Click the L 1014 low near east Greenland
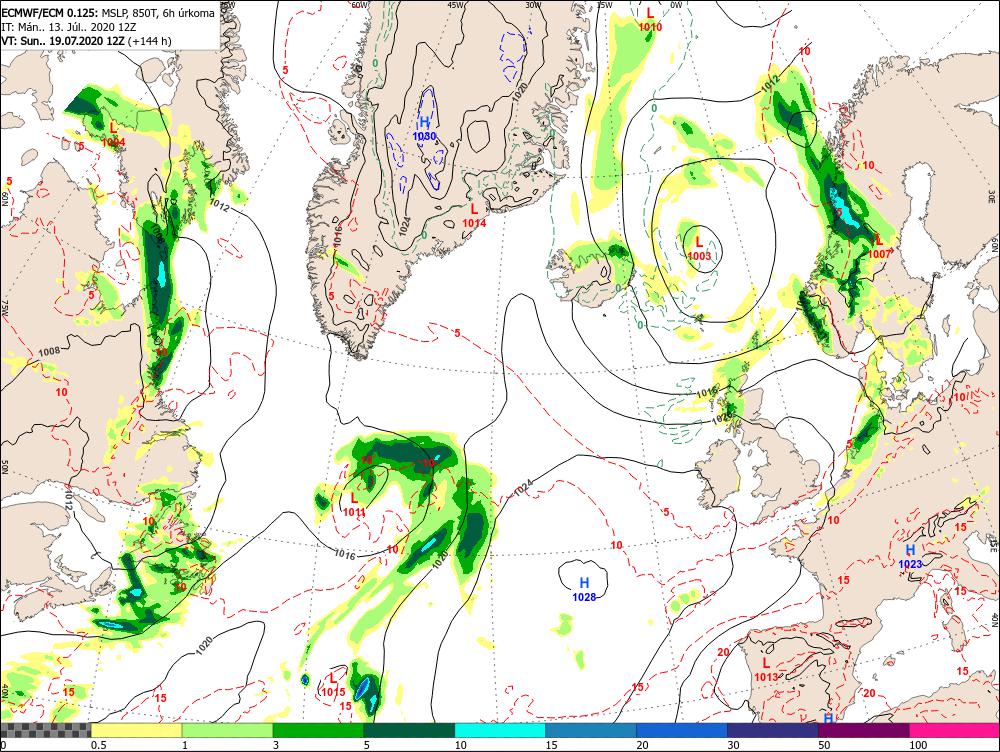 (x=474, y=215)
